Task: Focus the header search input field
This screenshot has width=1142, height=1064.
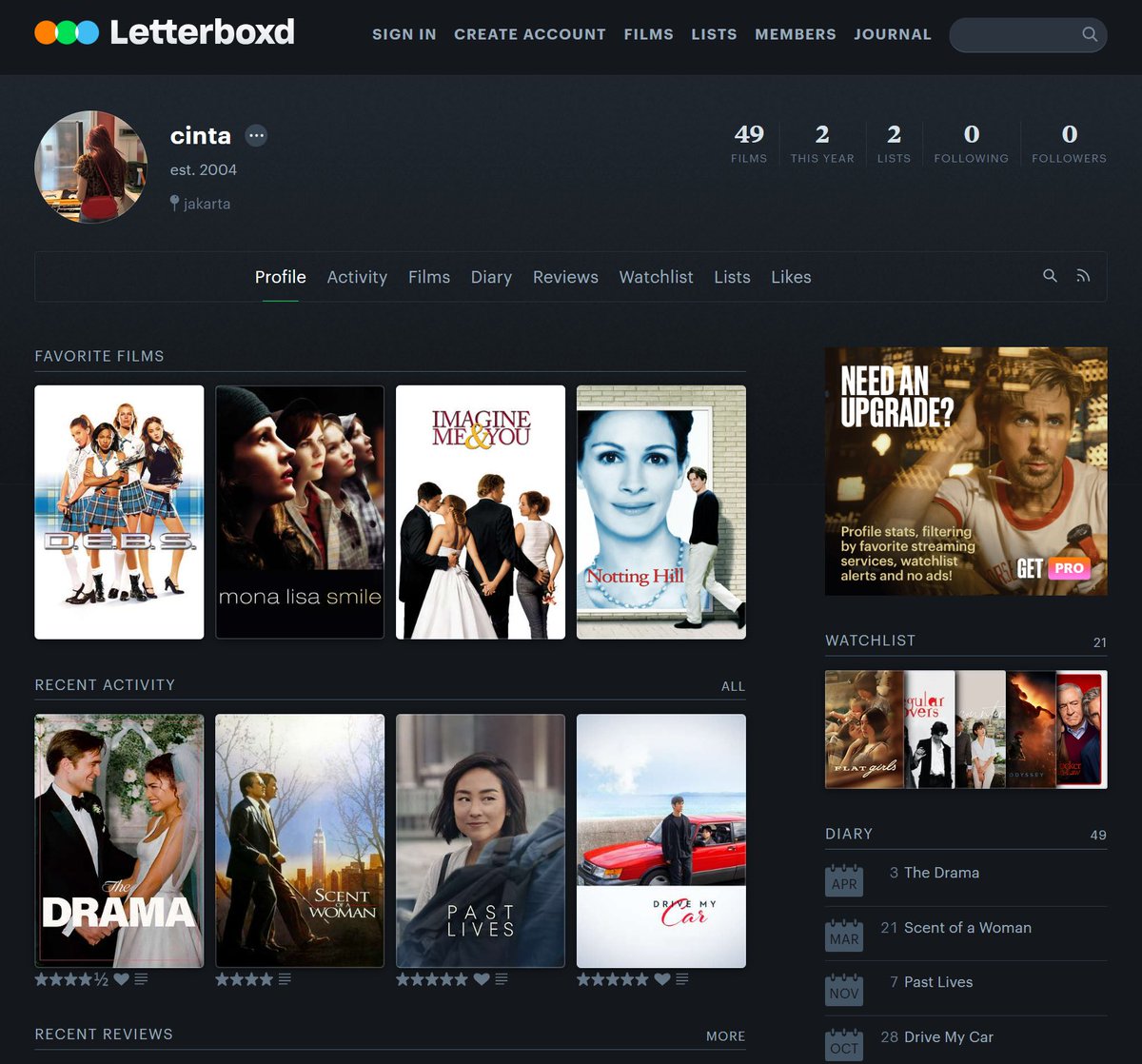Action: point(1028,34)
